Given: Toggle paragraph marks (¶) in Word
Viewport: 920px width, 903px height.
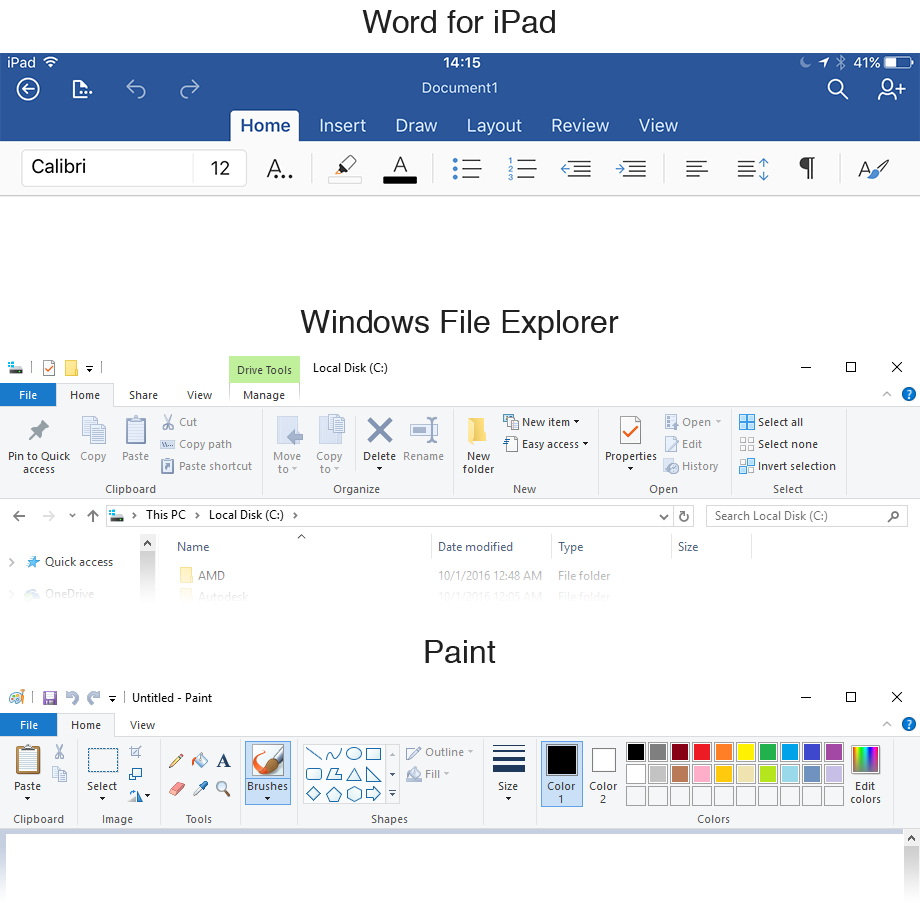Looking at the screenshot, I should [x=807, y=168].
